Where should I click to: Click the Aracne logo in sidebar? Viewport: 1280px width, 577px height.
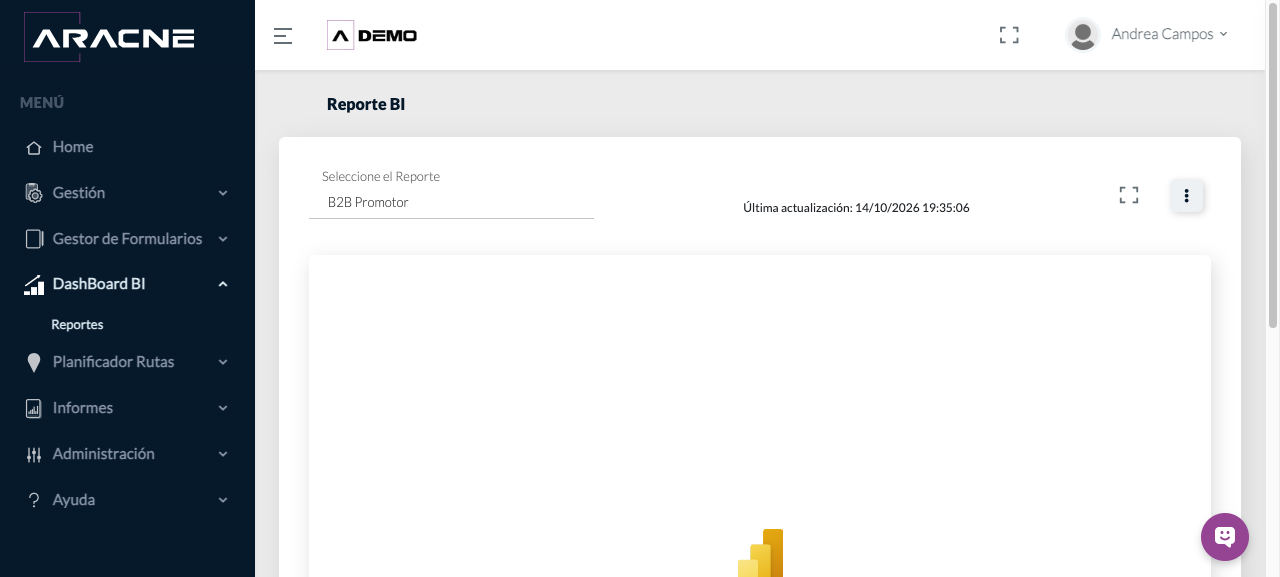(109, 38)
